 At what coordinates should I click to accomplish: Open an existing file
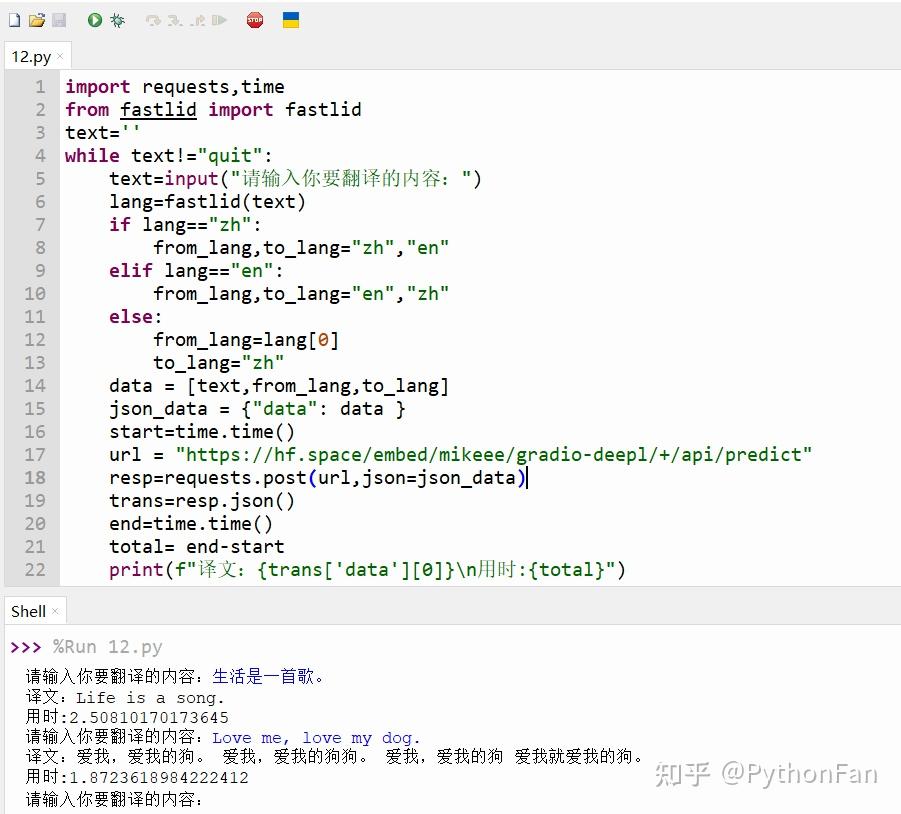(x=35, y=19)
